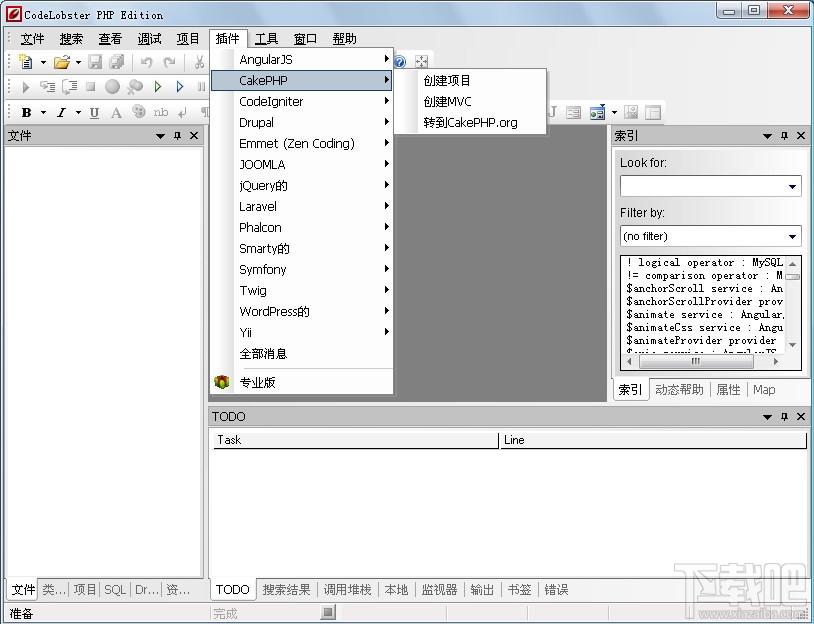Choose 创建项目 in CakePHP submenu
The image size is (814, 624).
(x=470, y=80)
